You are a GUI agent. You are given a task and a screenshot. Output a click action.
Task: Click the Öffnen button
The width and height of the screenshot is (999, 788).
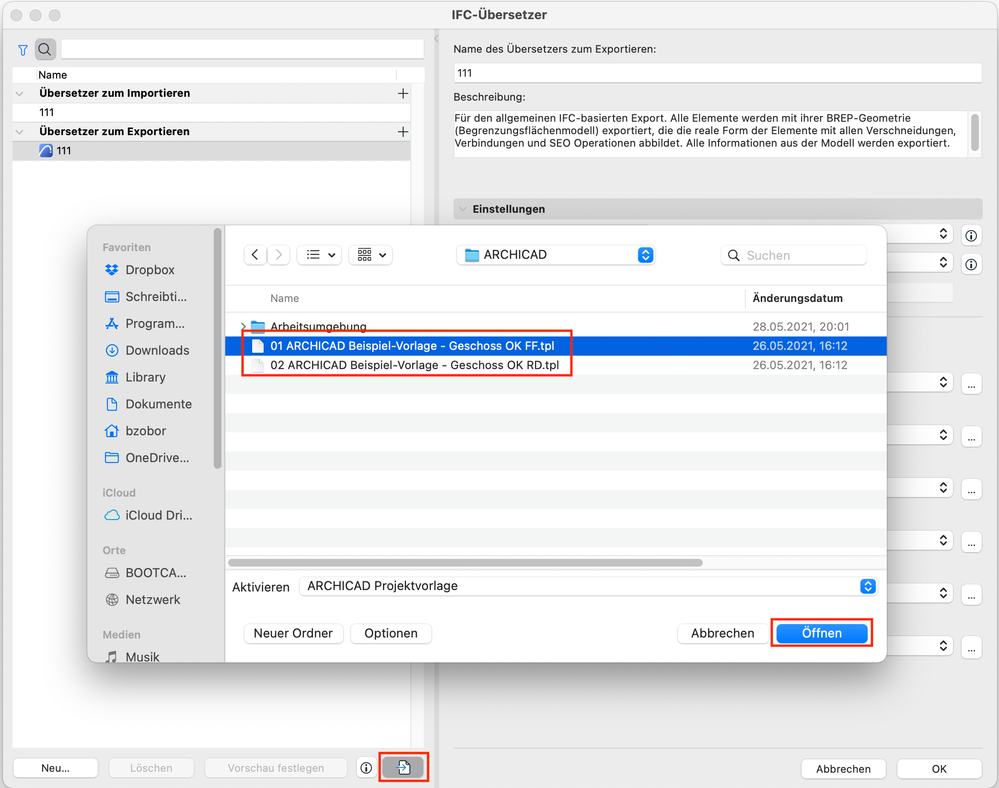point(821,633)
